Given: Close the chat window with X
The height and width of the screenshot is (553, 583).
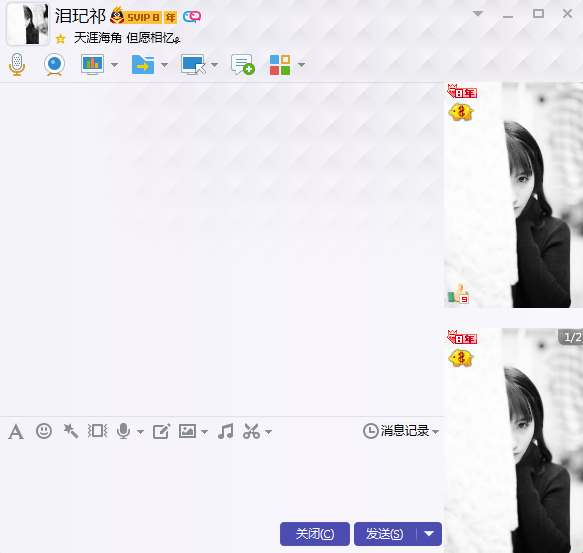Looking at the screenshot, I should 567,14.
